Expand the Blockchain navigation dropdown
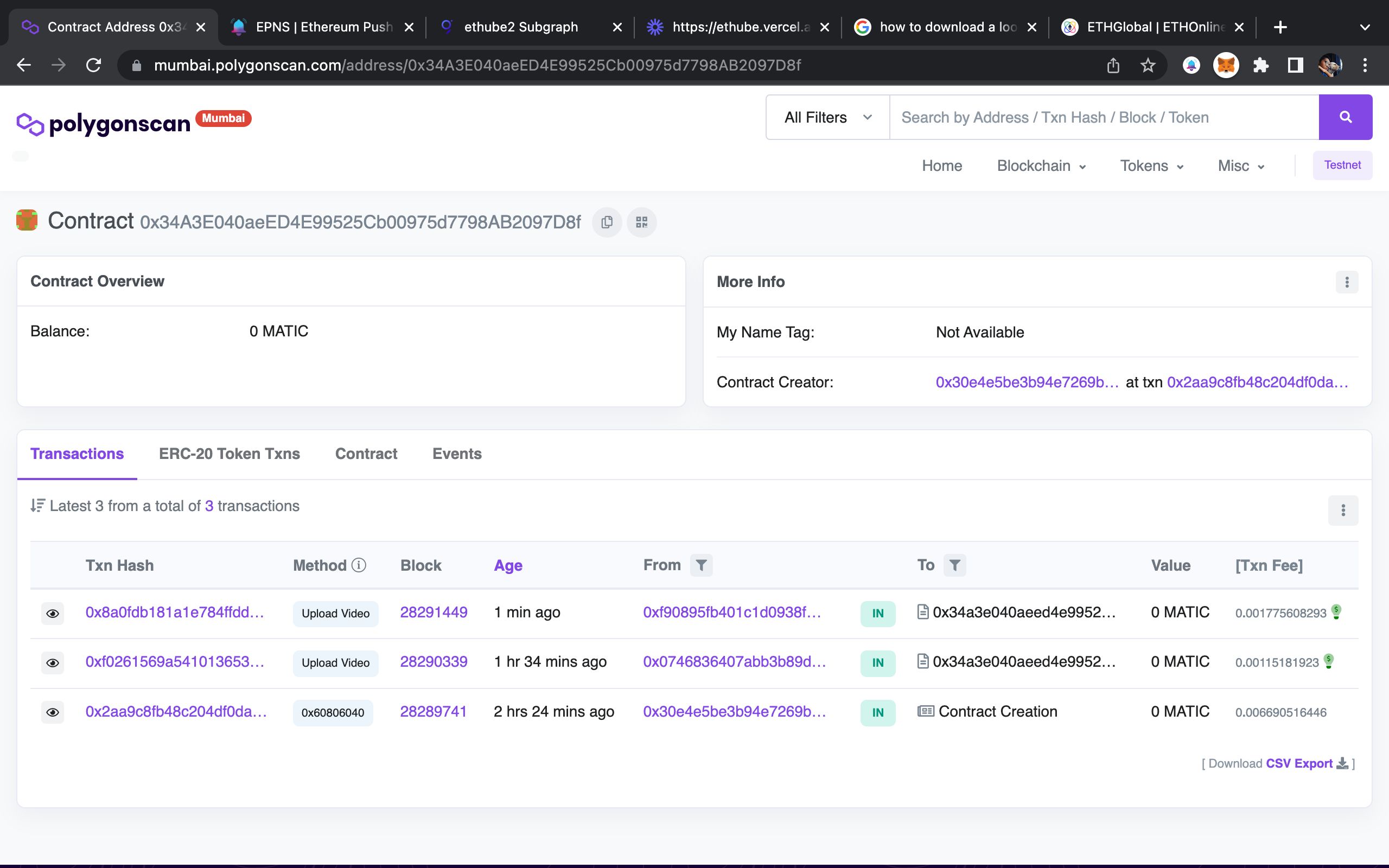The image size is (1389, 868). 1041,165
